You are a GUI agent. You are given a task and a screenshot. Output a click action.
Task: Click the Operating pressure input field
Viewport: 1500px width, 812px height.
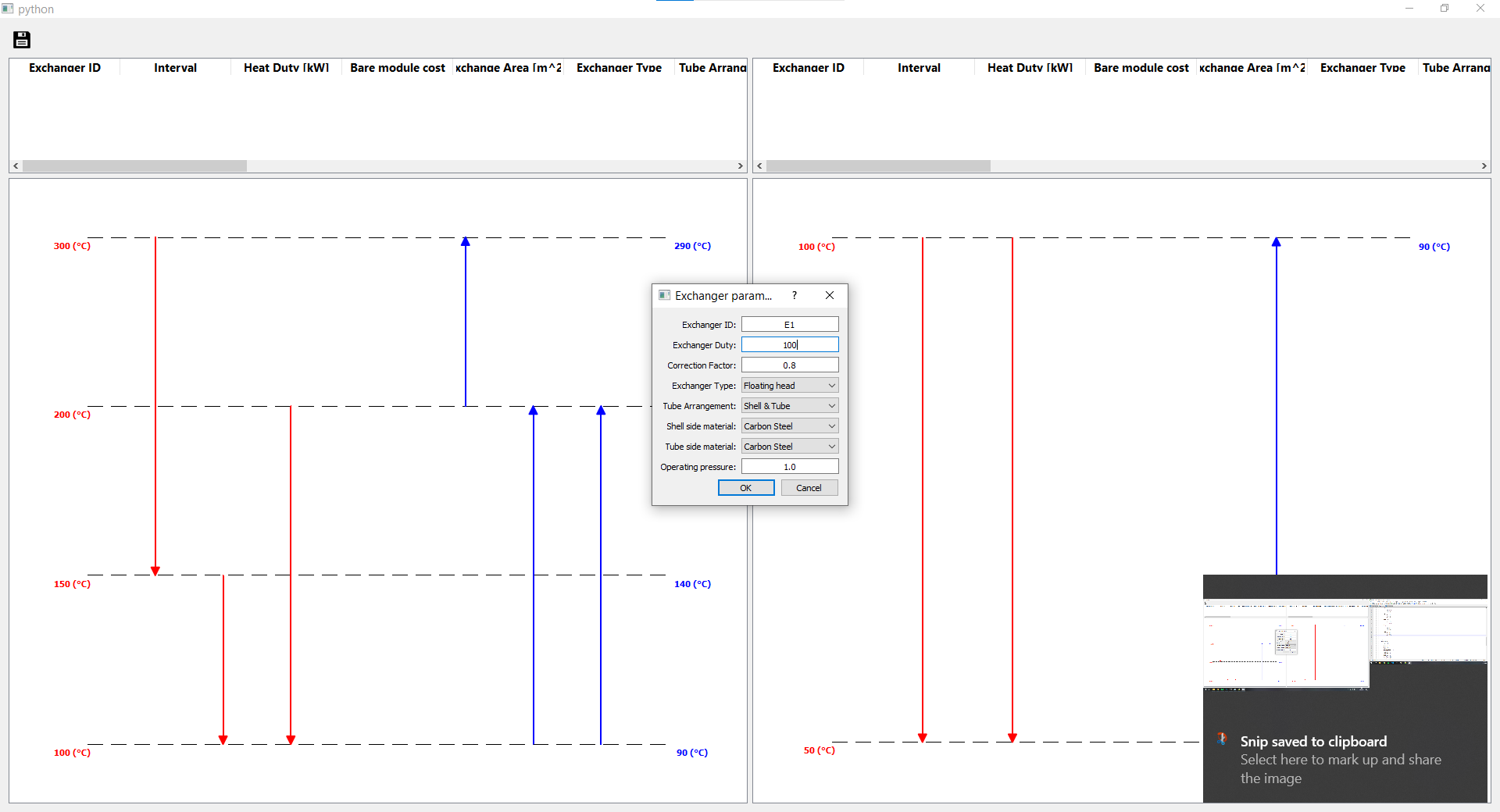pos(790,466)
